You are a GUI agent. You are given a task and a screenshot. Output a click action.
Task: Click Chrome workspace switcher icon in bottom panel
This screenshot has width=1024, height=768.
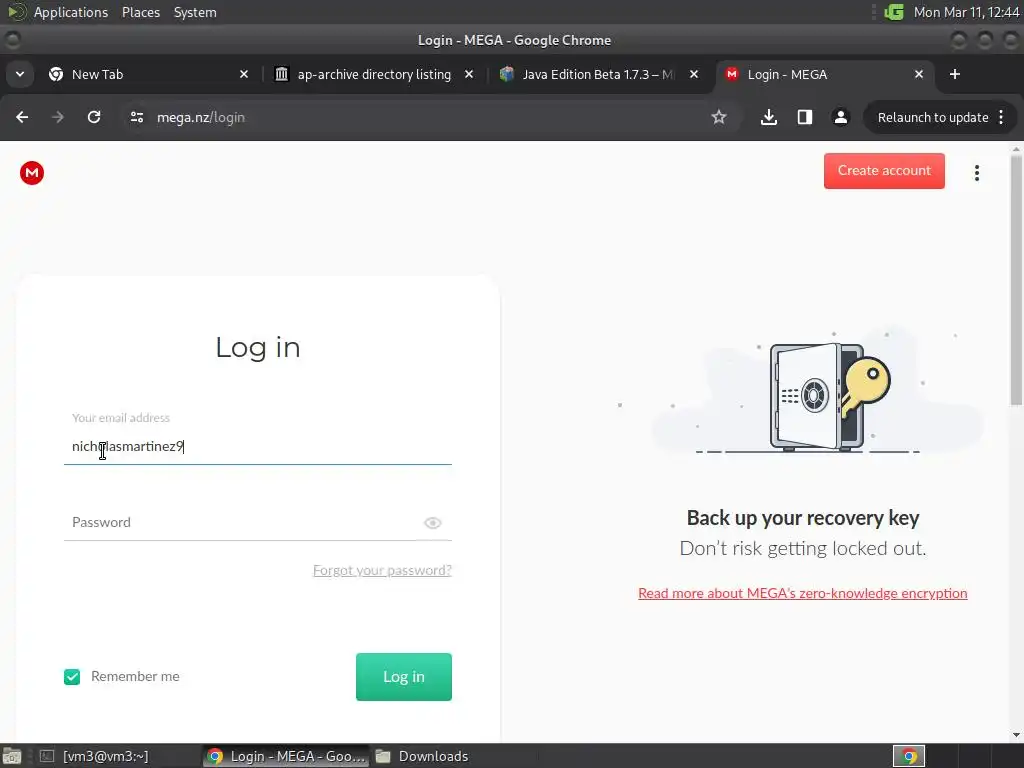click(908, 756)
